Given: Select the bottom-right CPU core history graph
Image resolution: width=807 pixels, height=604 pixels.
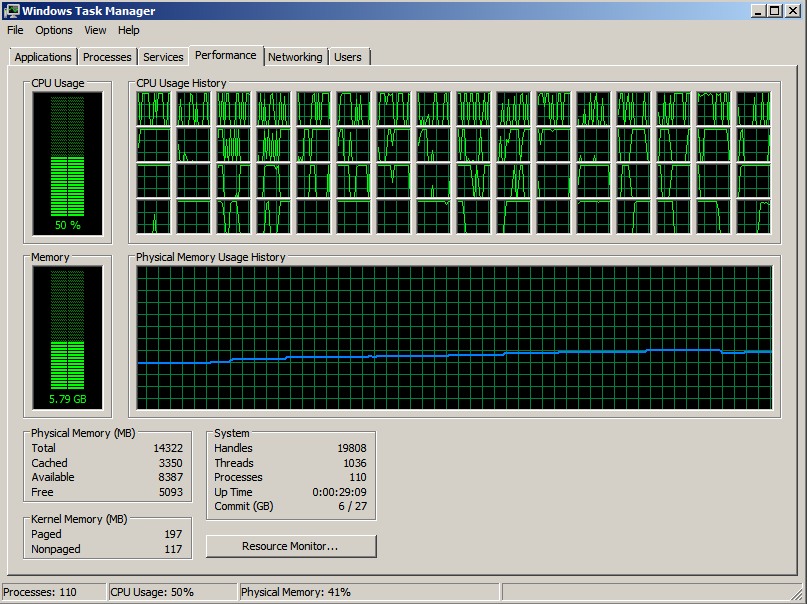Looking at the screenshot, I should (753, 215).
